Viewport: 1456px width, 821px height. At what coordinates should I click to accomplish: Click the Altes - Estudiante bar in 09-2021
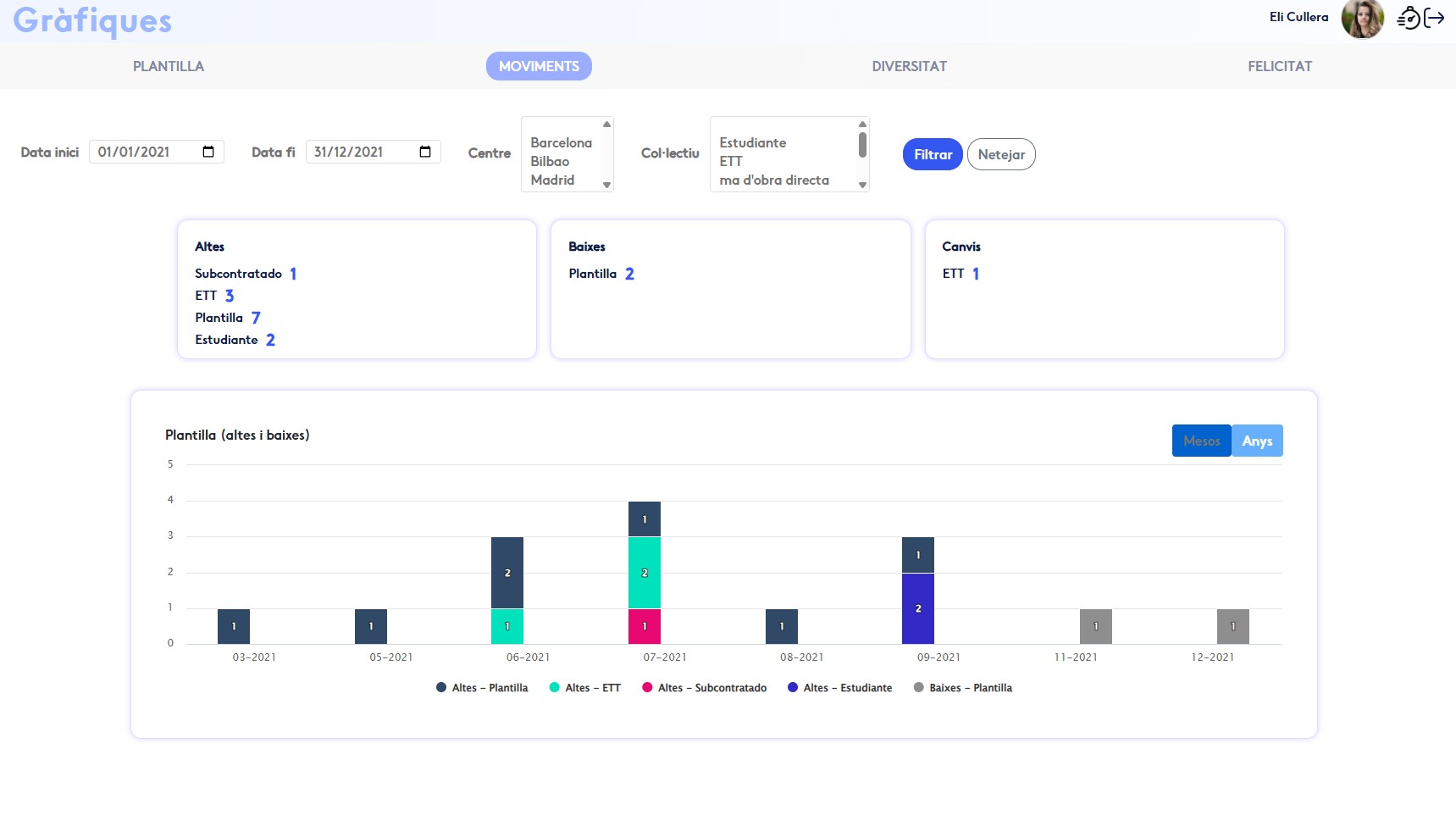[917, 608]
